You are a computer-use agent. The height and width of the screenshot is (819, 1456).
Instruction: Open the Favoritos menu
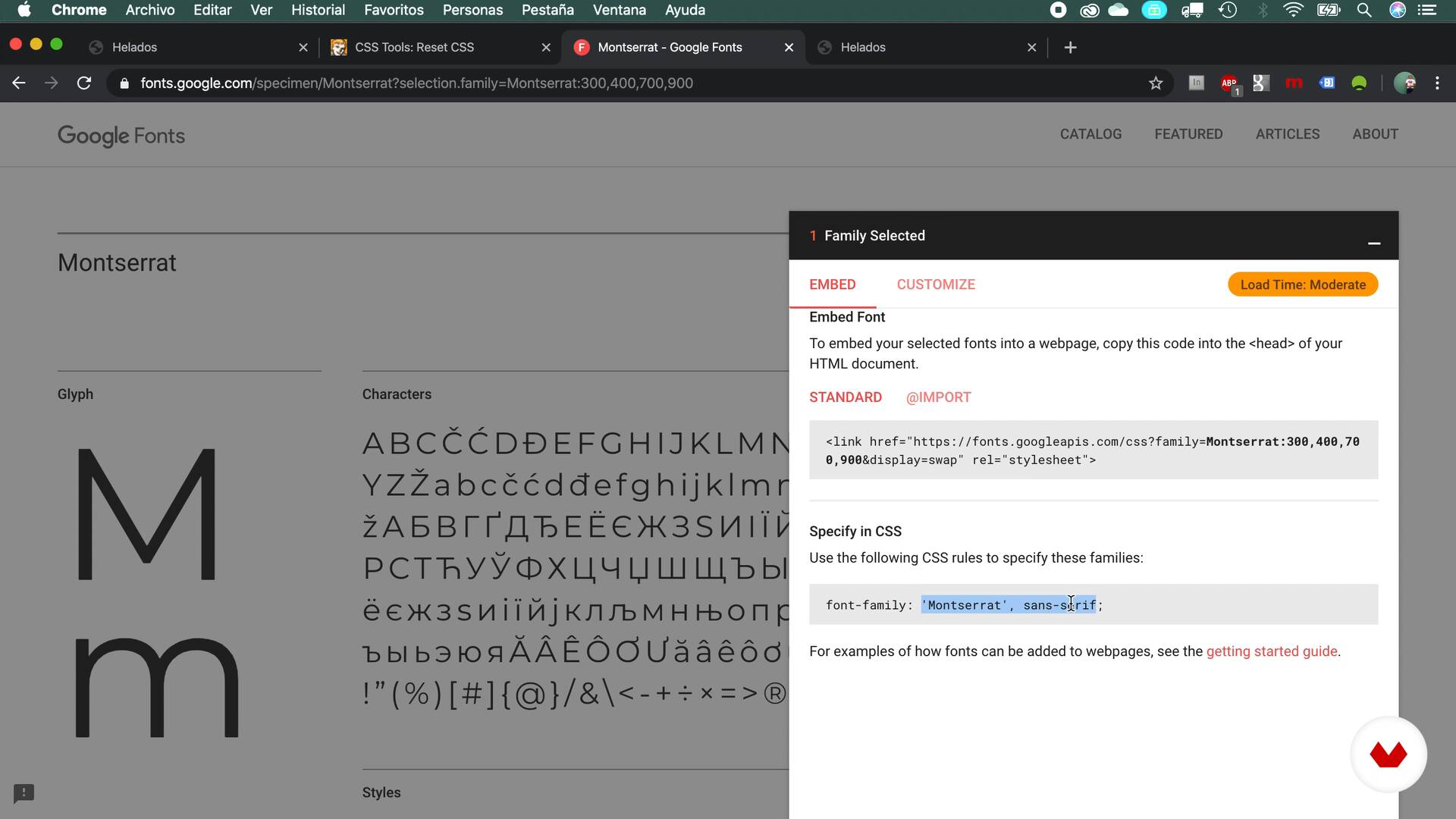click(394, 10)
